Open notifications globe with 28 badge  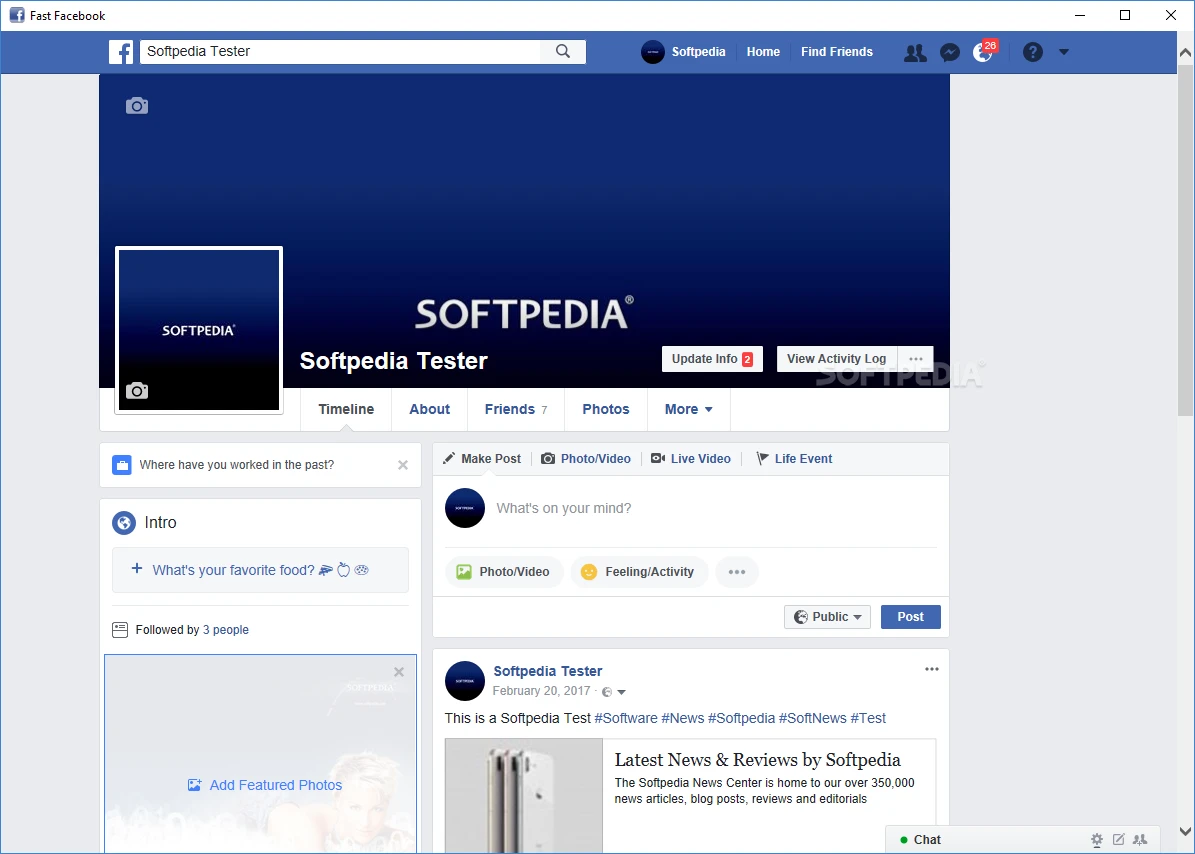click(x=984, y=52)
